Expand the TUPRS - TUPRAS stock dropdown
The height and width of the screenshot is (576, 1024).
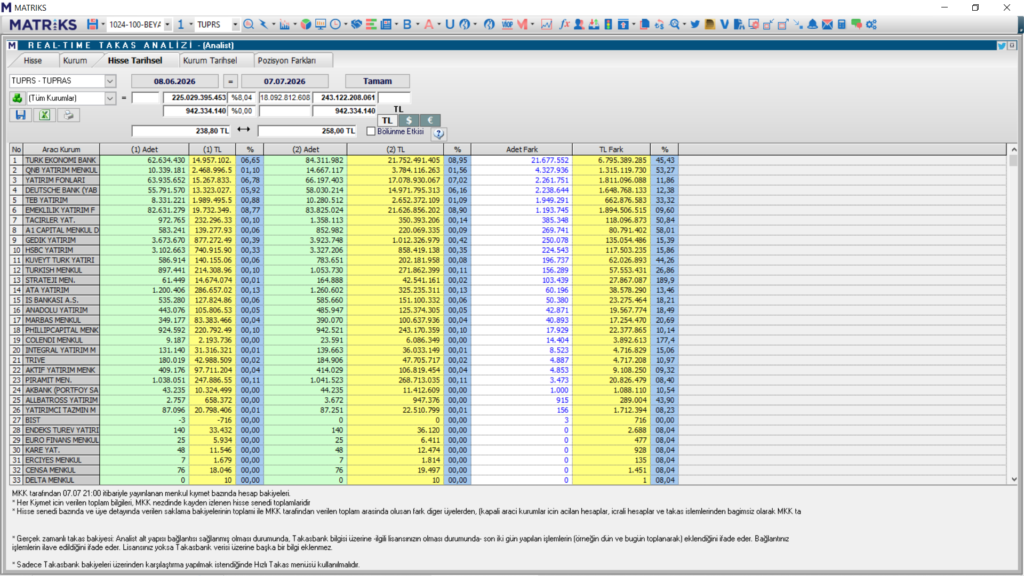[x=110, y=81]
